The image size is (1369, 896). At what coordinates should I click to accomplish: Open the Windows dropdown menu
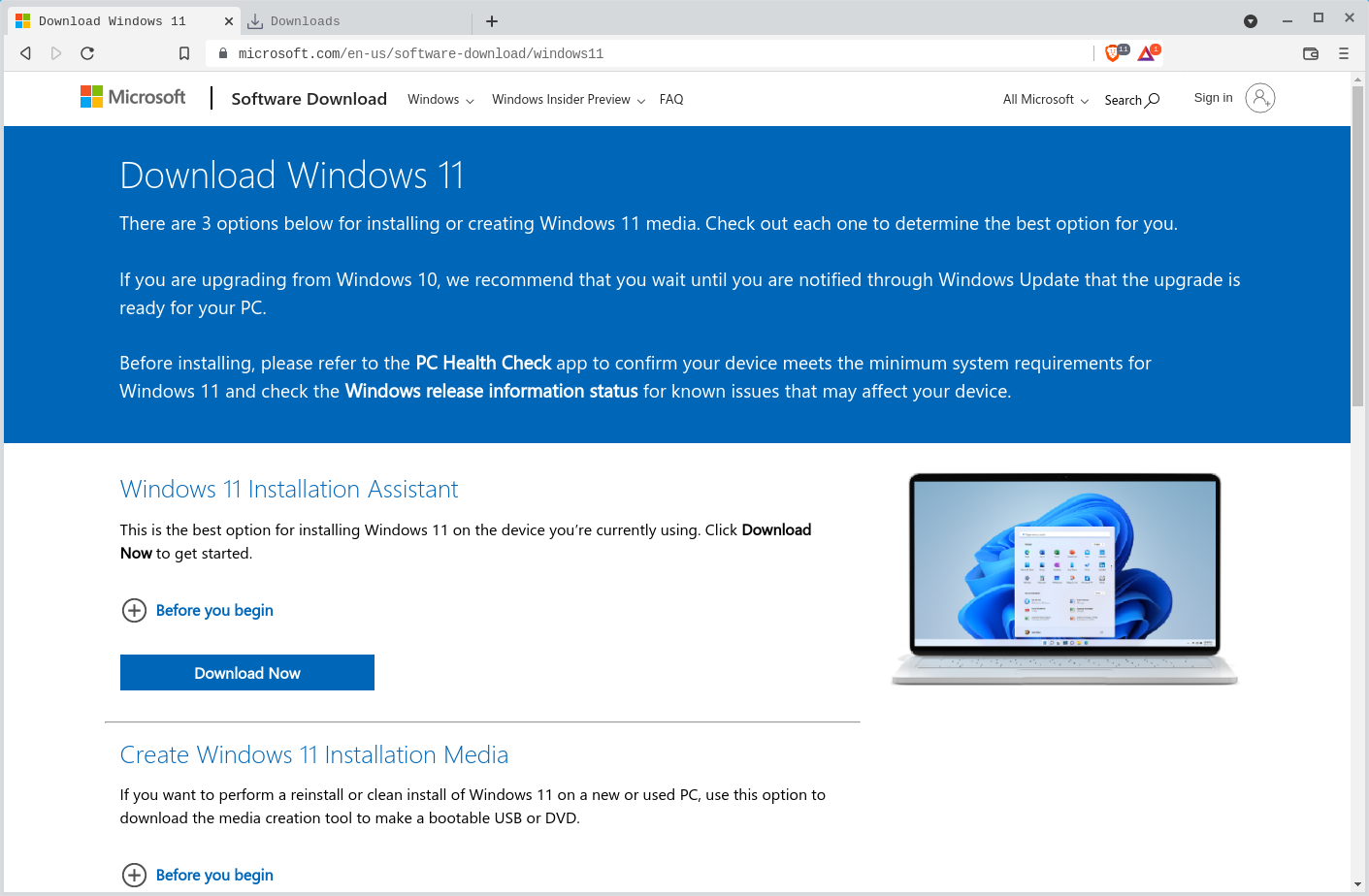pos(440,100)
